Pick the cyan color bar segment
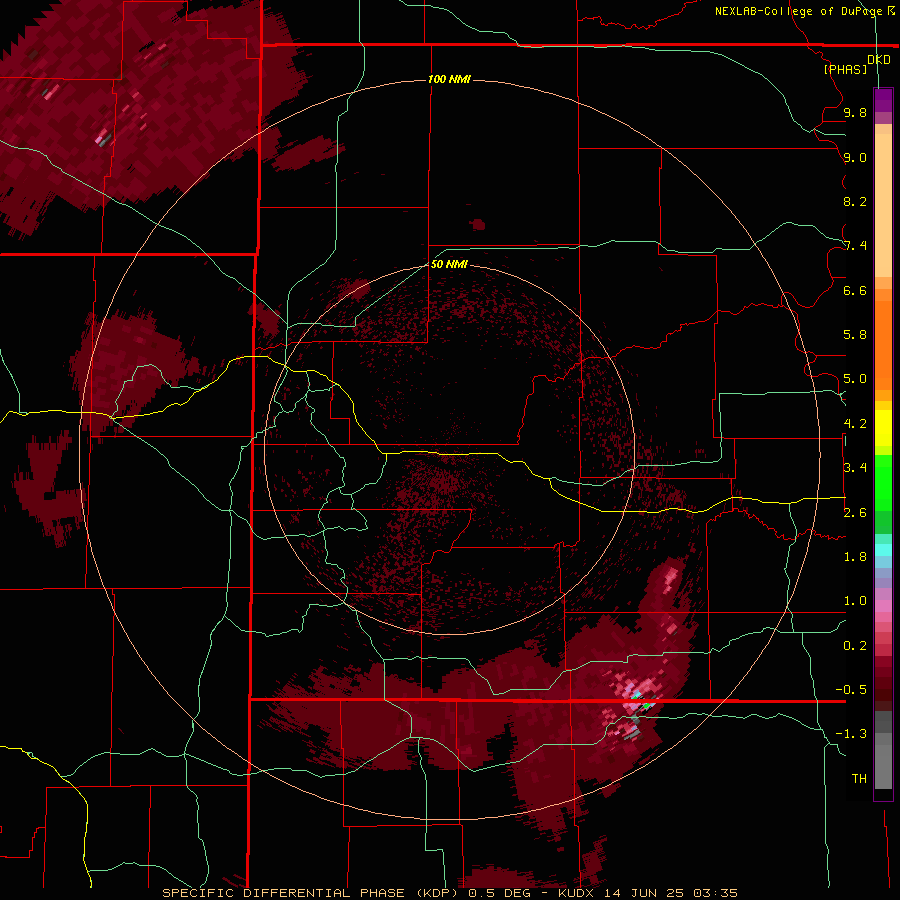Viewport: 900px width, 900px height. [883, 550]
